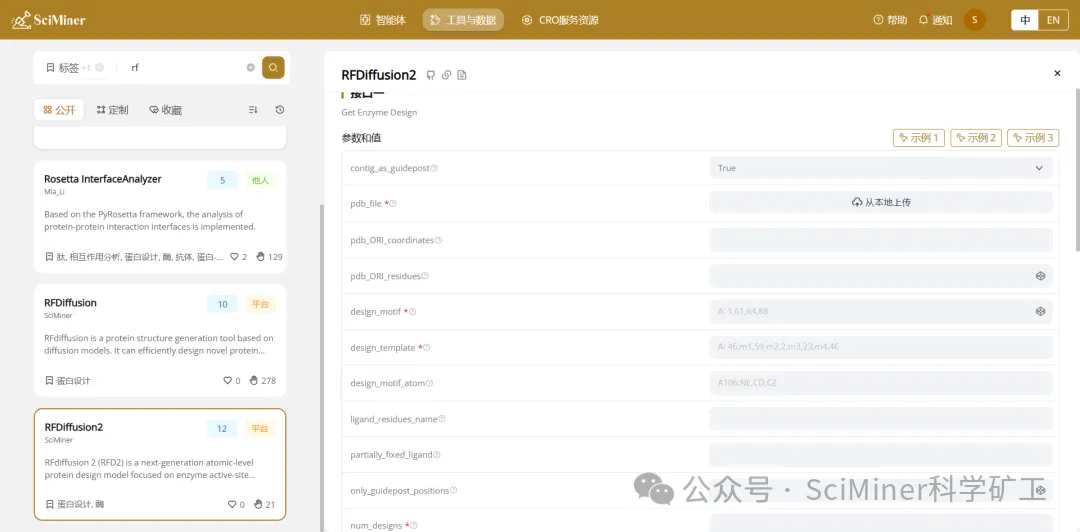This screenshot has width=1080, height=532.
Task: Like the RFDiffusion2 card heart
Action: 232,504
